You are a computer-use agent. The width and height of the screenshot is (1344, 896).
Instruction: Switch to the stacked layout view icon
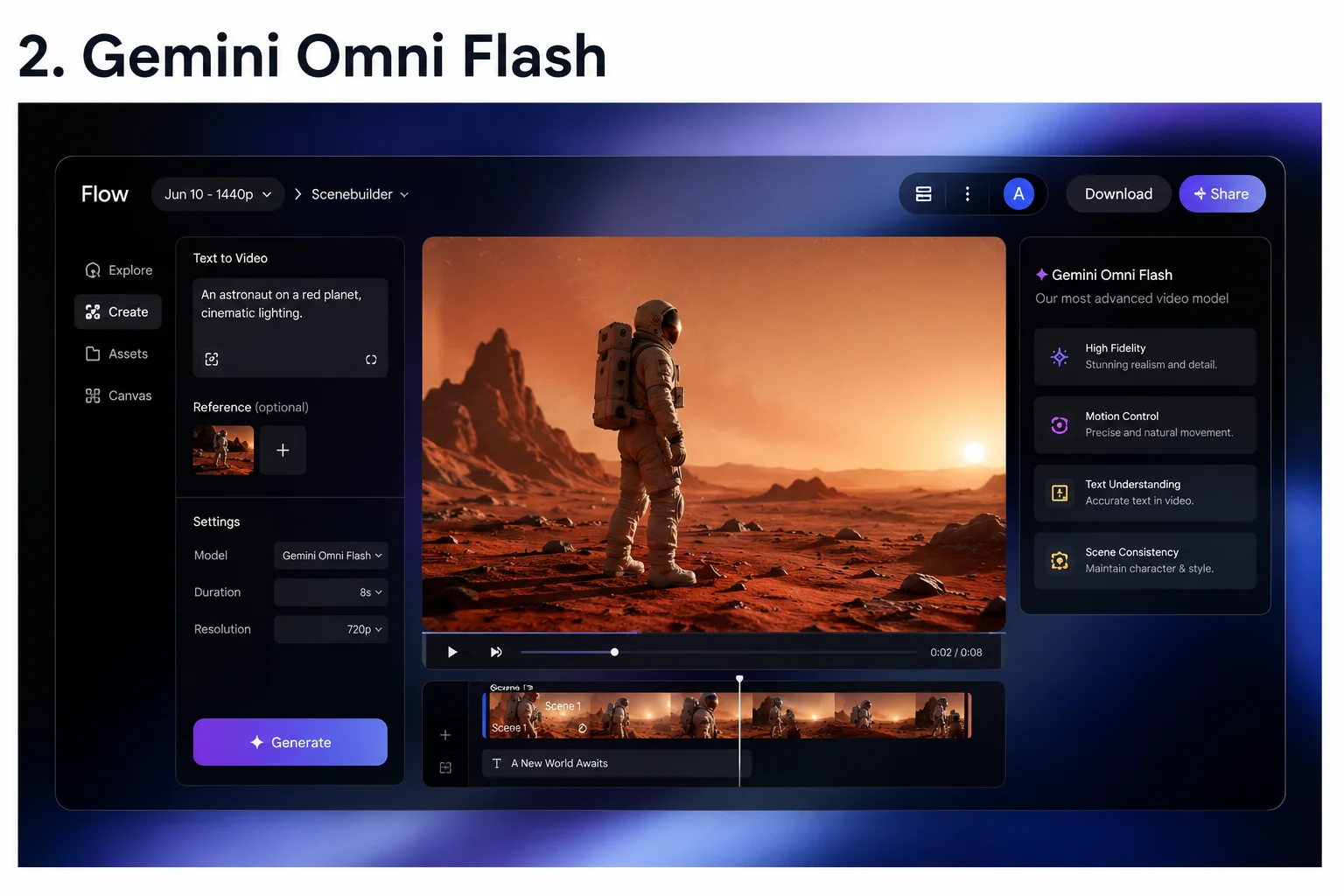click(923, 194)
